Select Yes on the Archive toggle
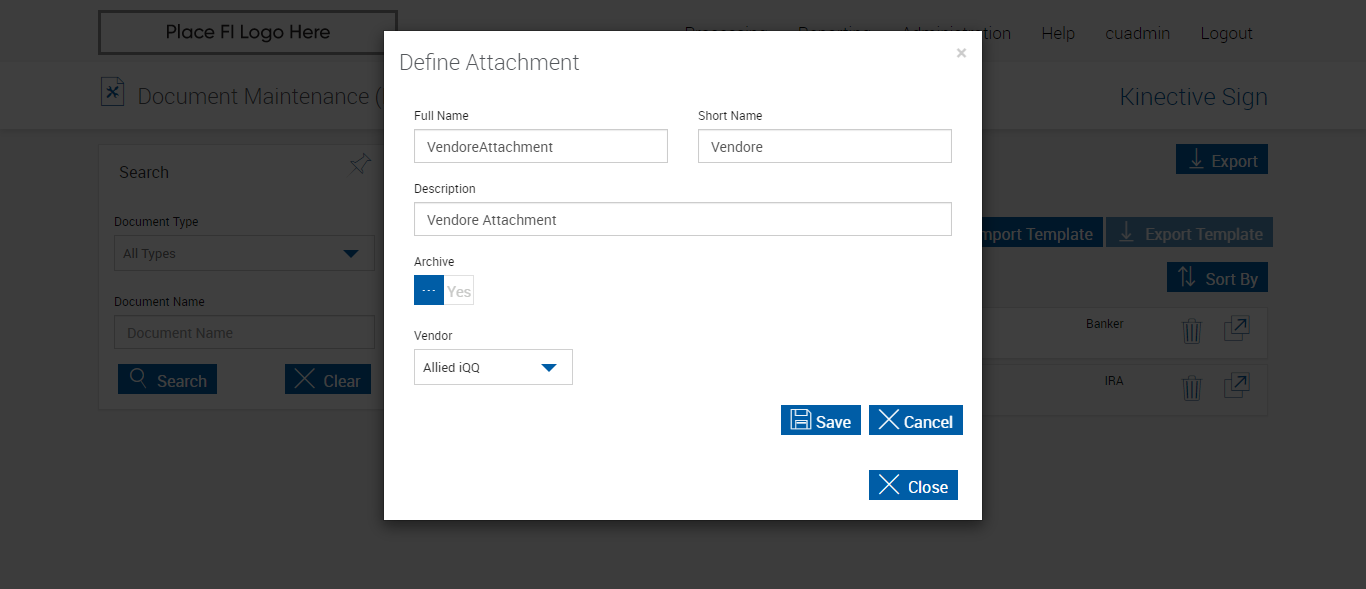 [x=459, y=291]
